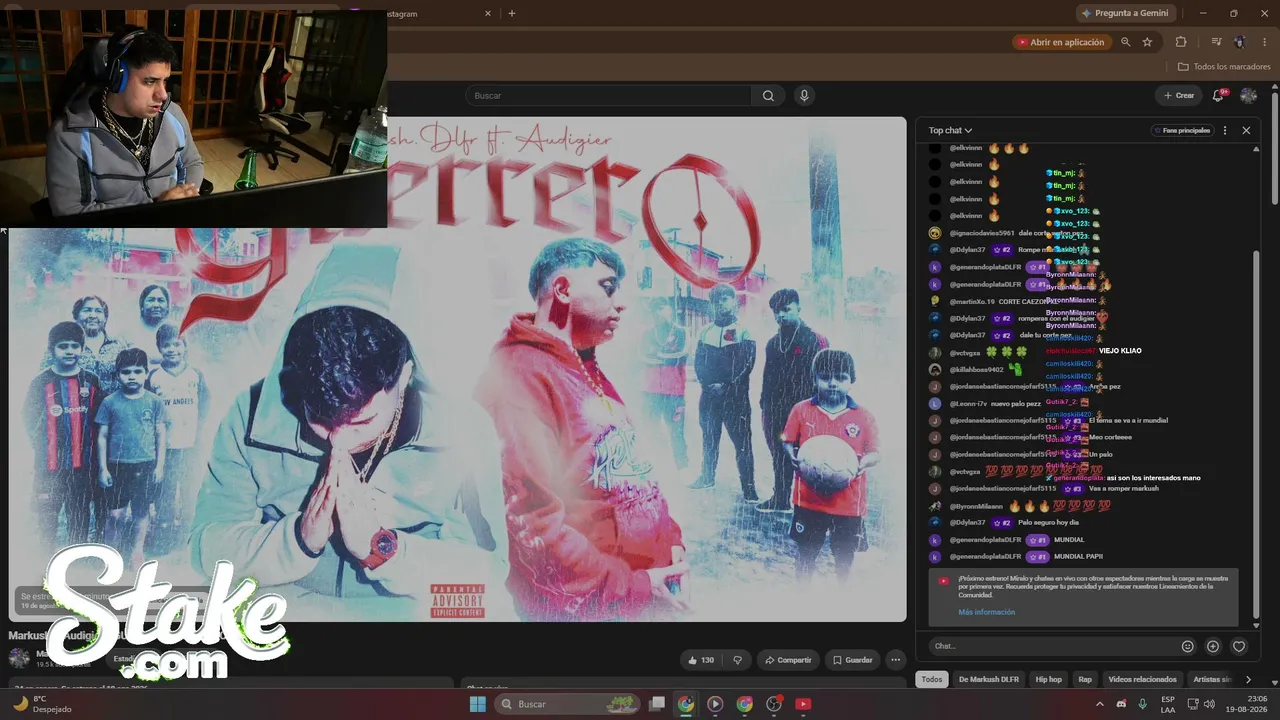Open Chrome media controls icon
This screenshot has height=720, width=1280.
tap(1216, 42)
